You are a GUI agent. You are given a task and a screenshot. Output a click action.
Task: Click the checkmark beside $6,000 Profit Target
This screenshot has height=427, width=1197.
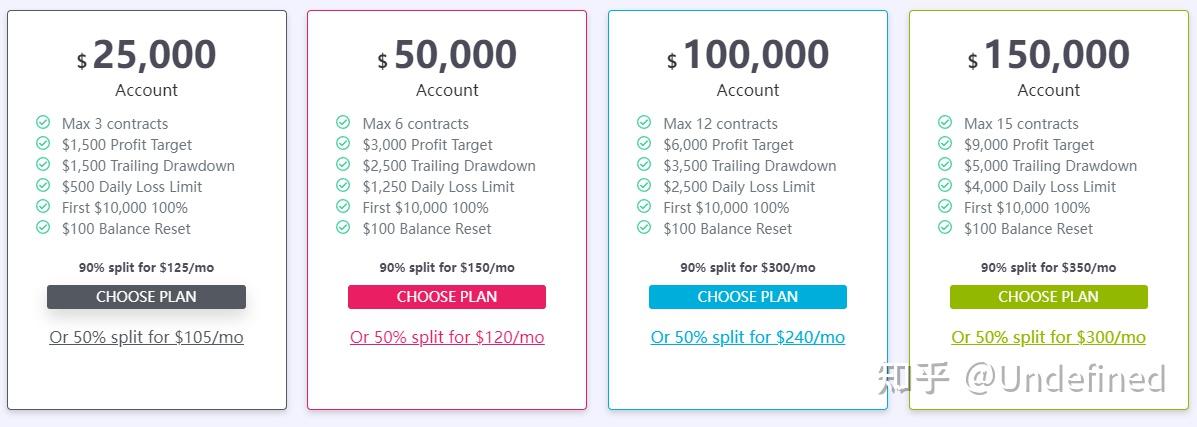[644, 143]
